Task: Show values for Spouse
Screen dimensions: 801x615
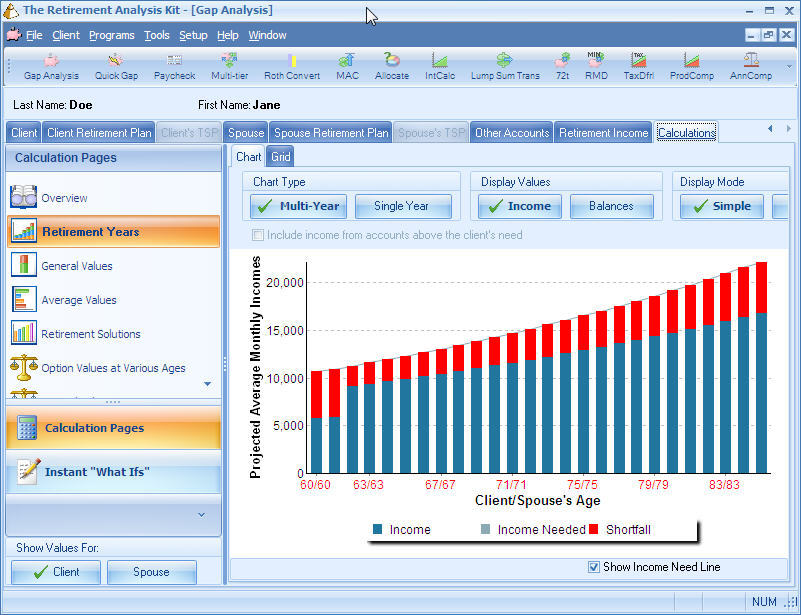Action: (151, 572)
